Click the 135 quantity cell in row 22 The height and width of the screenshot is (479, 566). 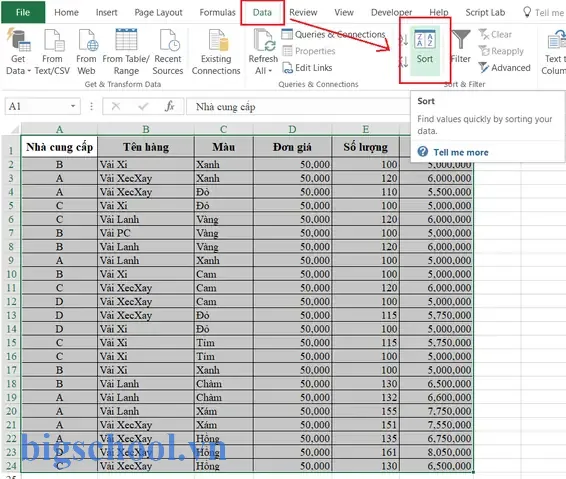pos(365,438)
